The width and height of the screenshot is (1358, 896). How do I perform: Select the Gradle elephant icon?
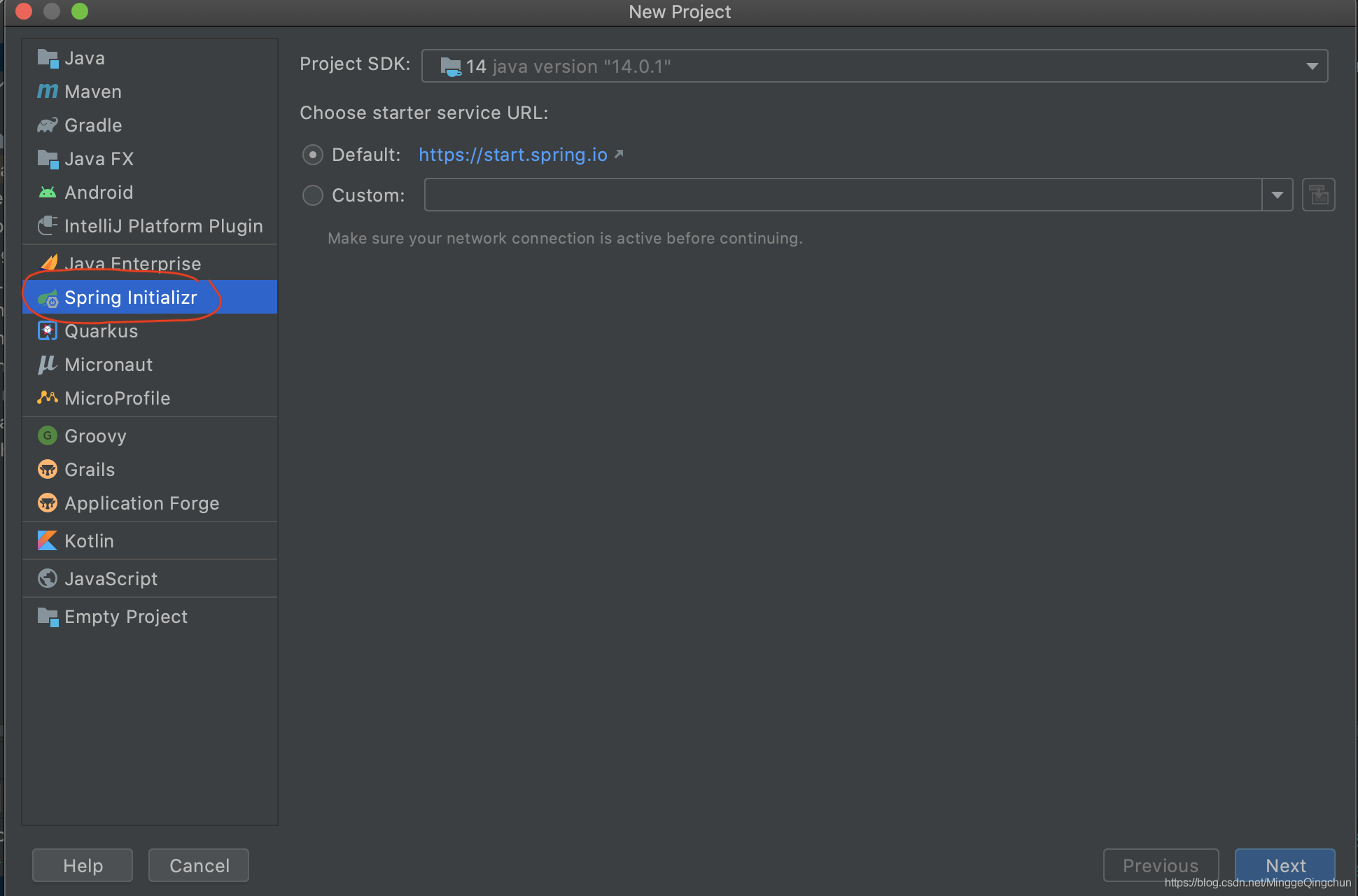click(x=47, y=125)
